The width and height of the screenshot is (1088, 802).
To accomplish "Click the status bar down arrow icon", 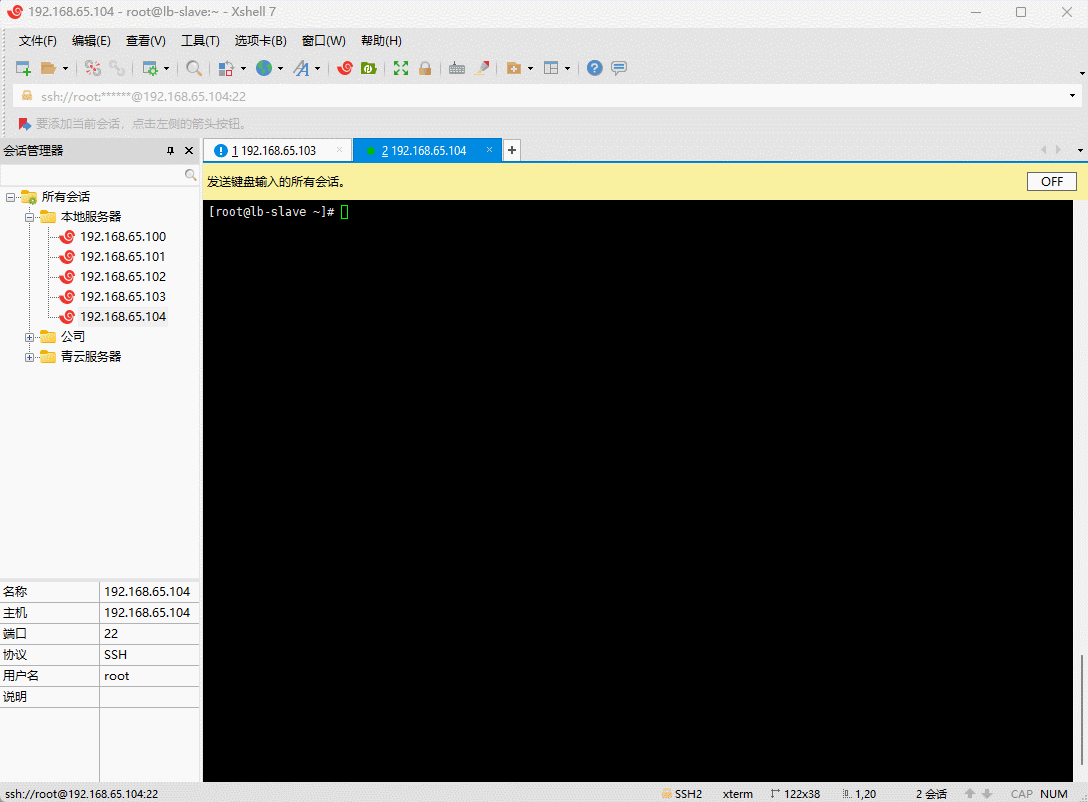I will point(987,794).
